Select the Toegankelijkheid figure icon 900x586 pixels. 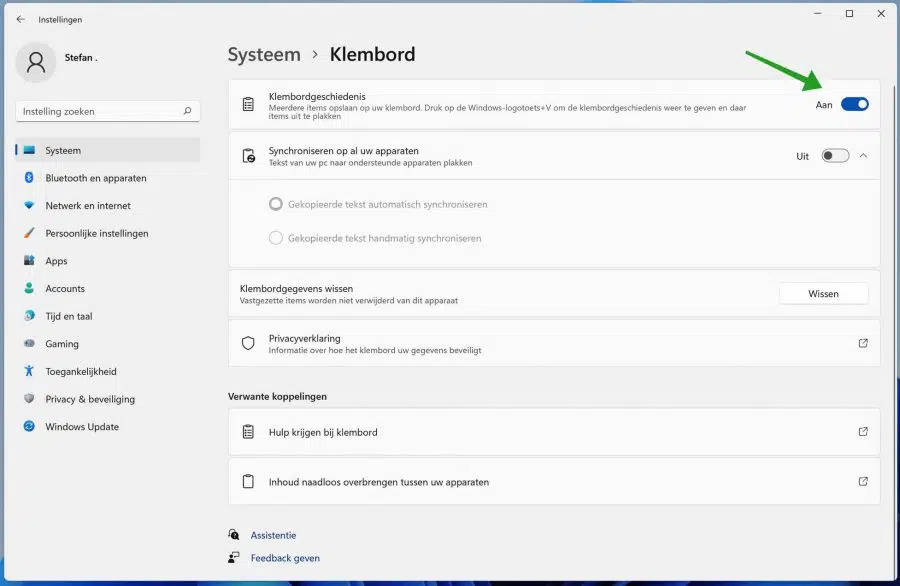coord(29,371)
